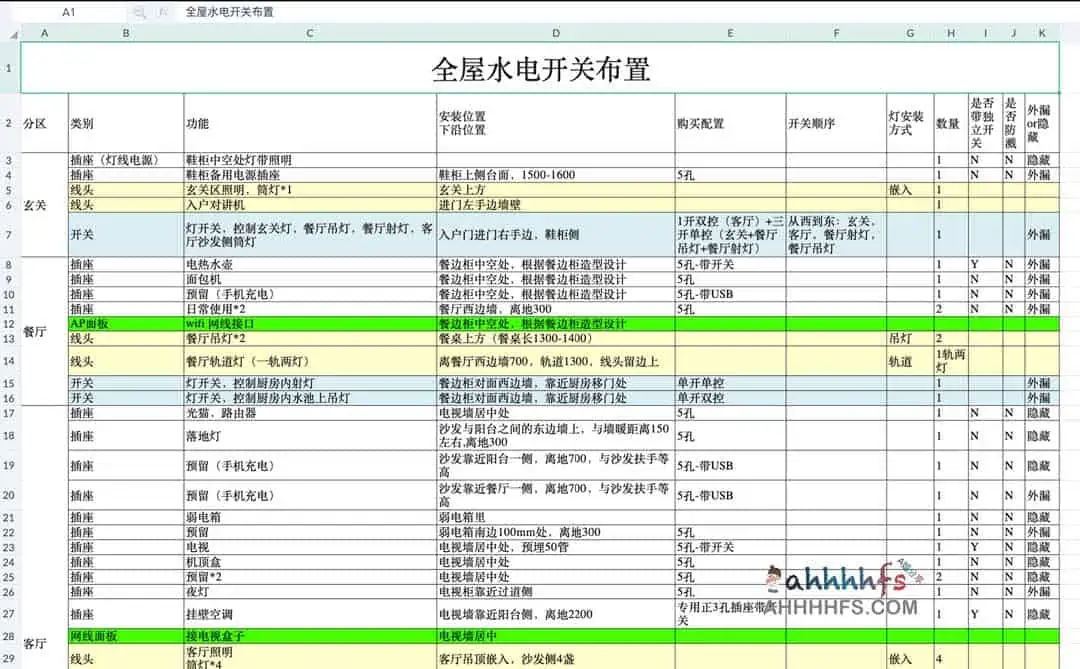Select the row 7 header

pos(9,234)
